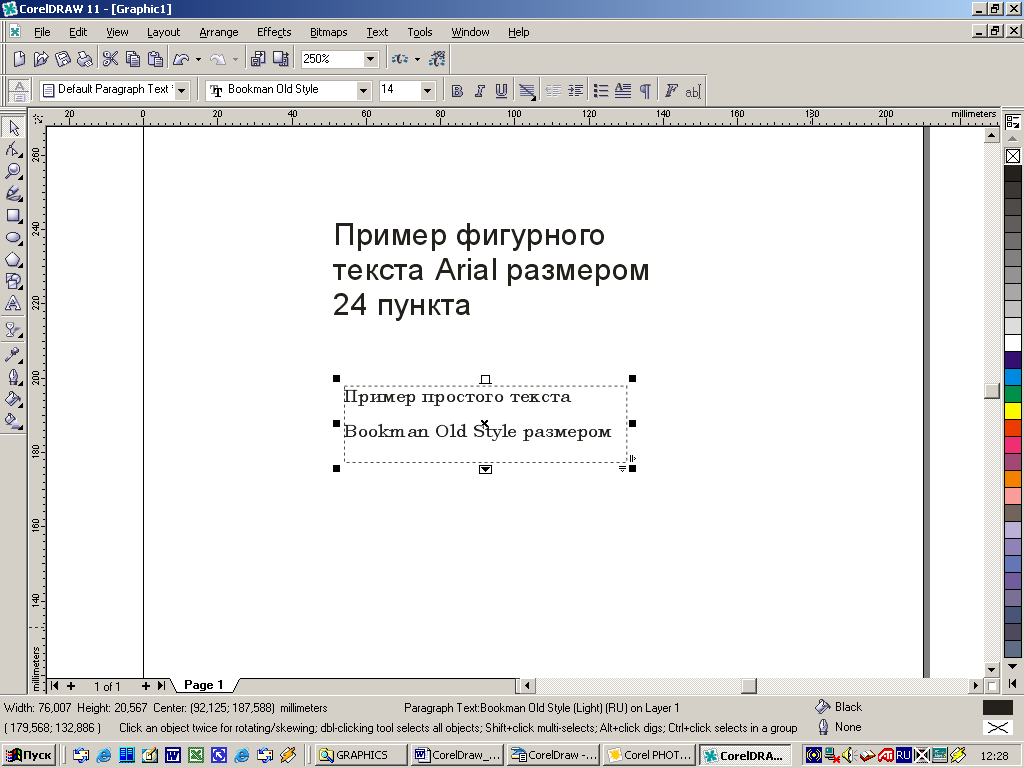Open Format Text dialog icon

point(671,91)
